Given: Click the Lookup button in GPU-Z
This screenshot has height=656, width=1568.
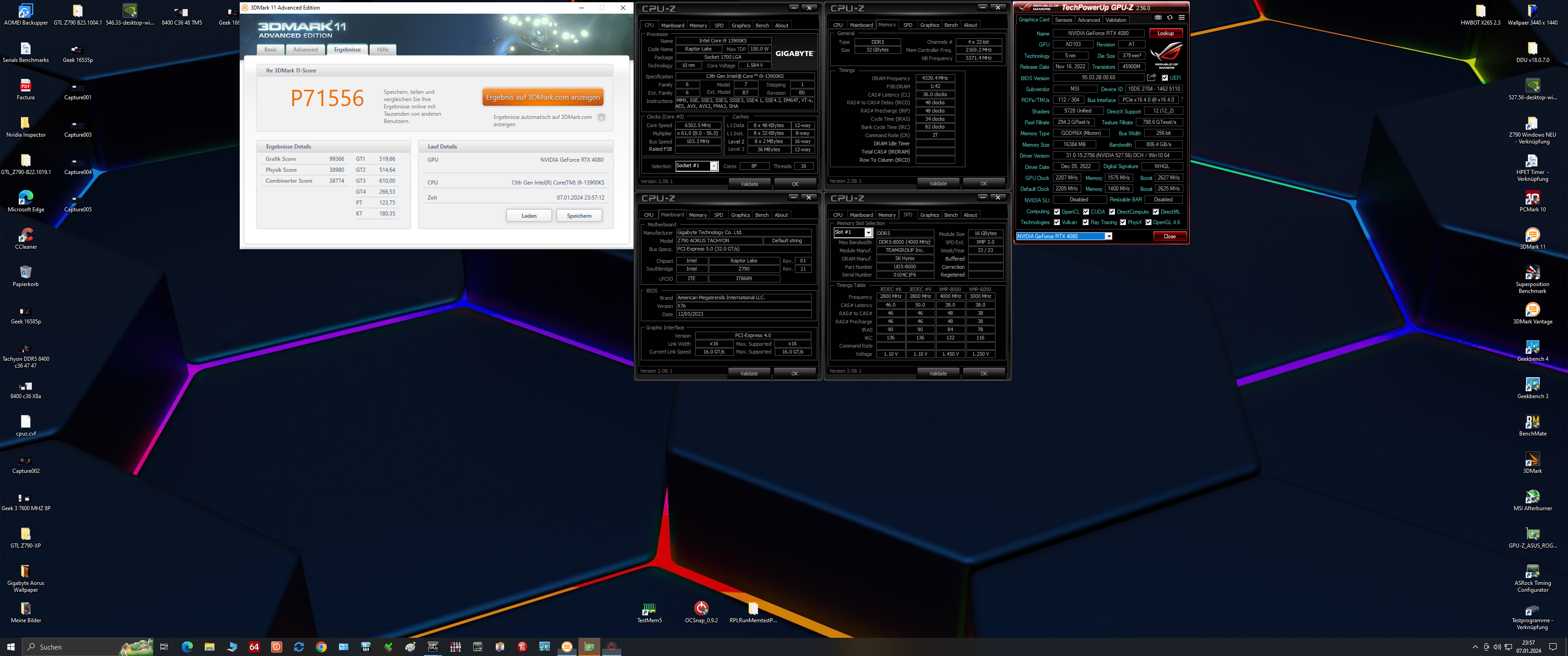Looking at the screenshot, I should click(1165, 33).
